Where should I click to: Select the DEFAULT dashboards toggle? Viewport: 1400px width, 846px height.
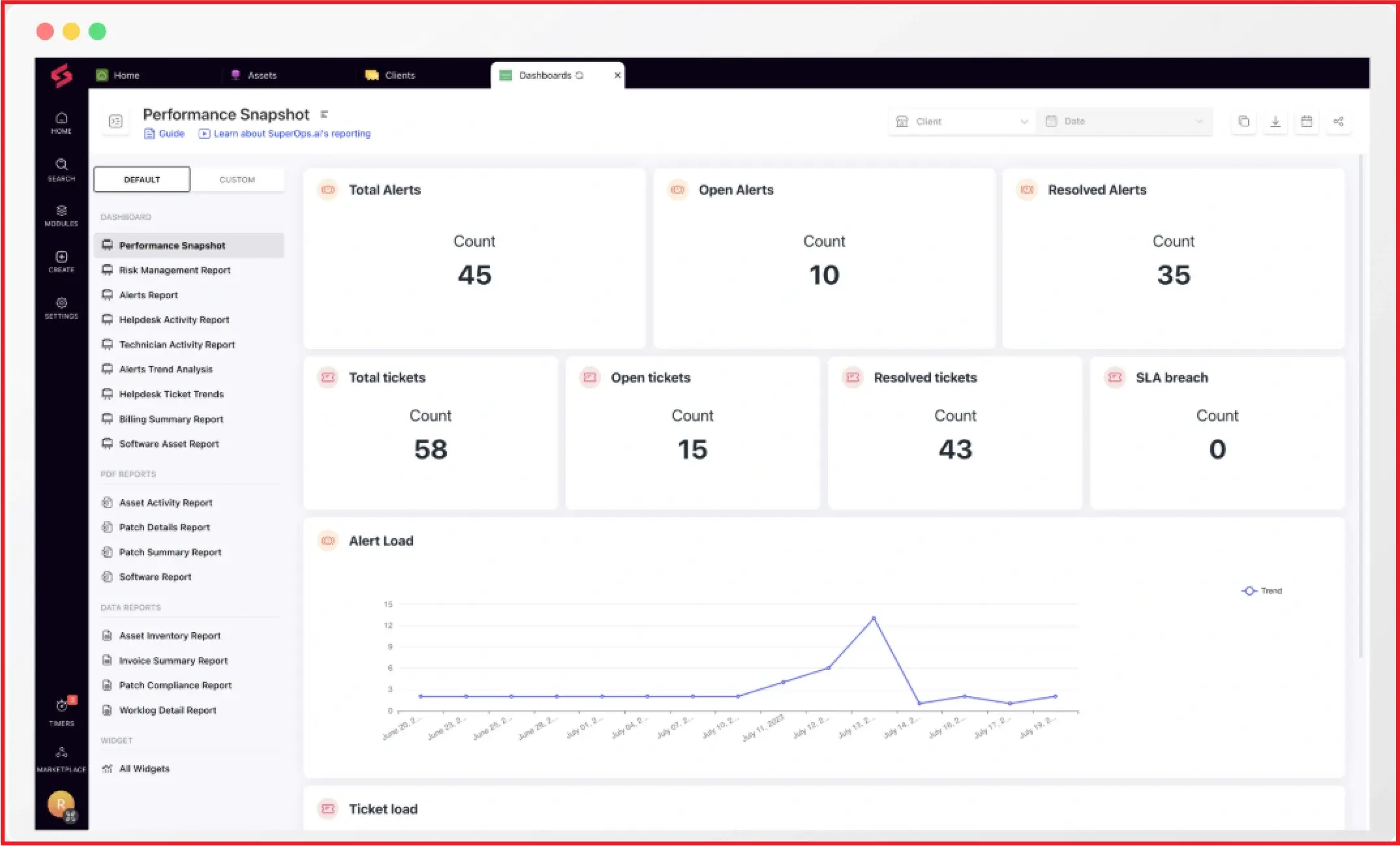click(x=141, y=179)
